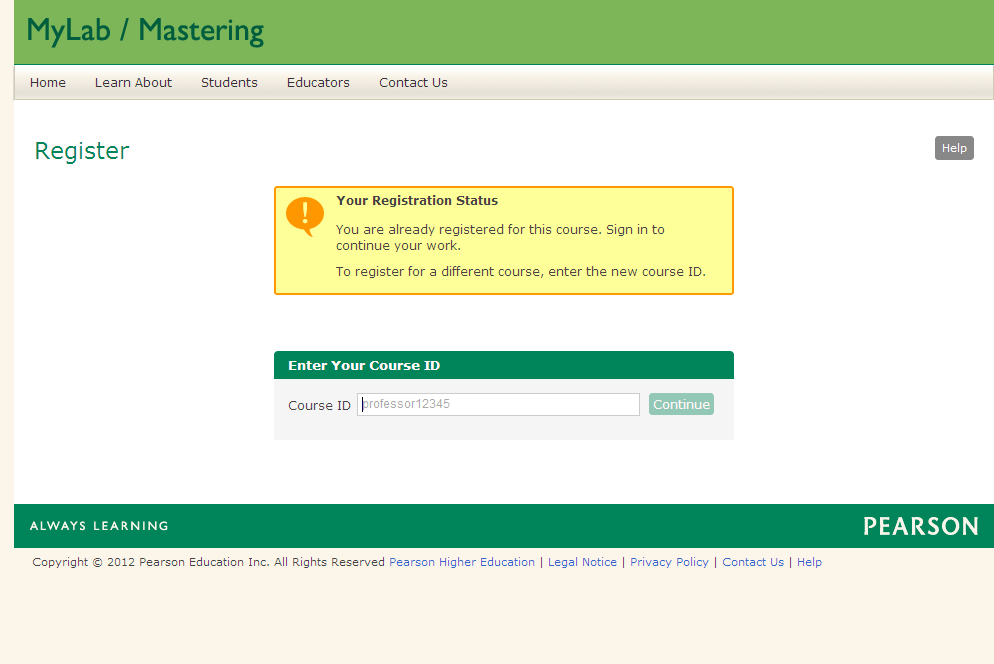Open the Pearson Higher Education link

tap(462, 562)
